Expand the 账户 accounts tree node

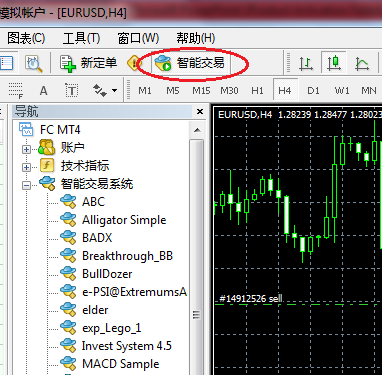[x=26, y=149]
